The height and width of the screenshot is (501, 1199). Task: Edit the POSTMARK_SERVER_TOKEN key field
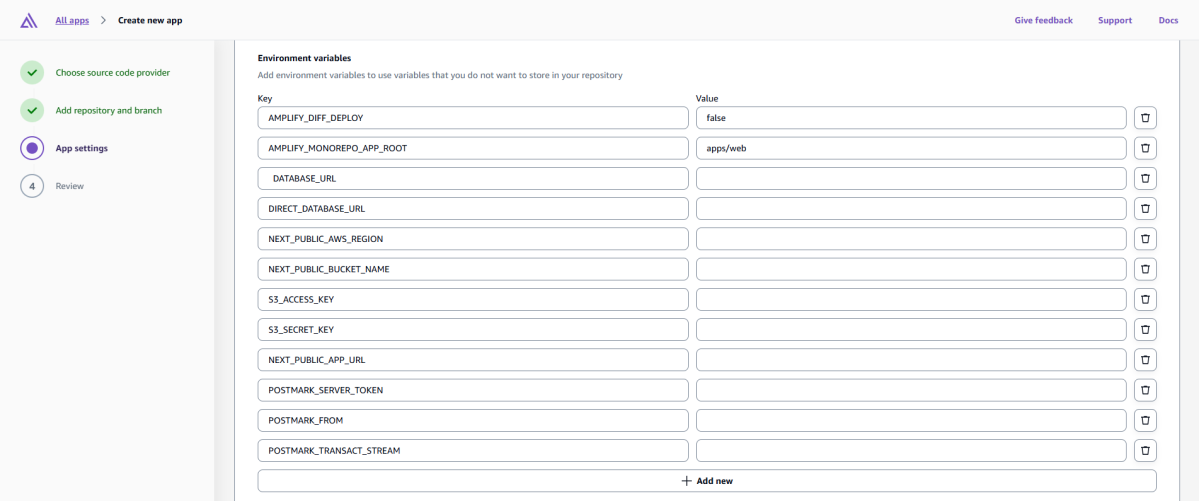click(x=473, y=390)
